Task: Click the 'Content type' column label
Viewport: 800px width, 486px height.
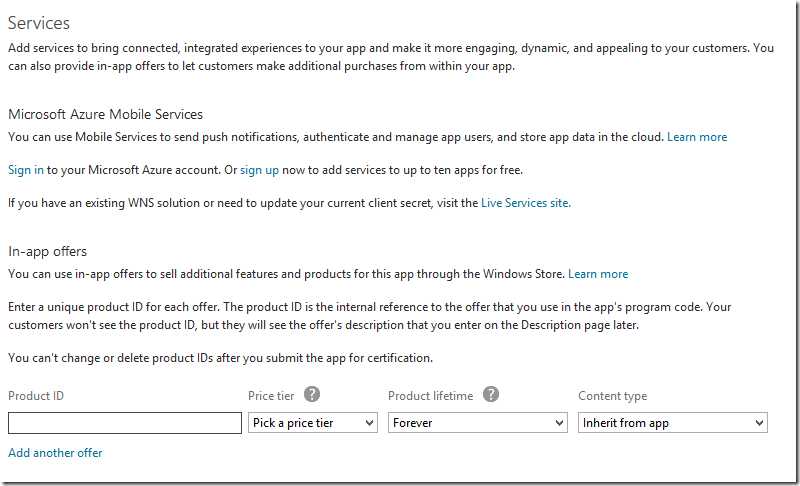Action: pyautogui.click(x=613, y=396)
